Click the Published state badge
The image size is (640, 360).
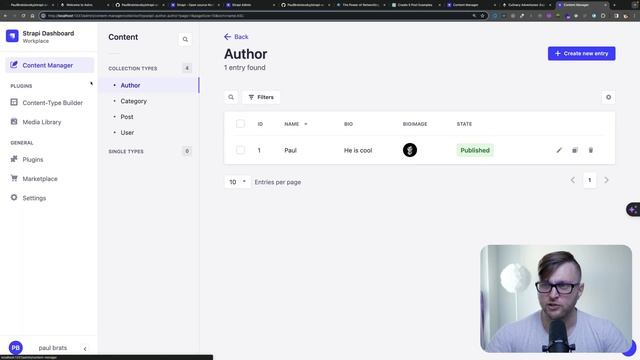tap(475, 150)
